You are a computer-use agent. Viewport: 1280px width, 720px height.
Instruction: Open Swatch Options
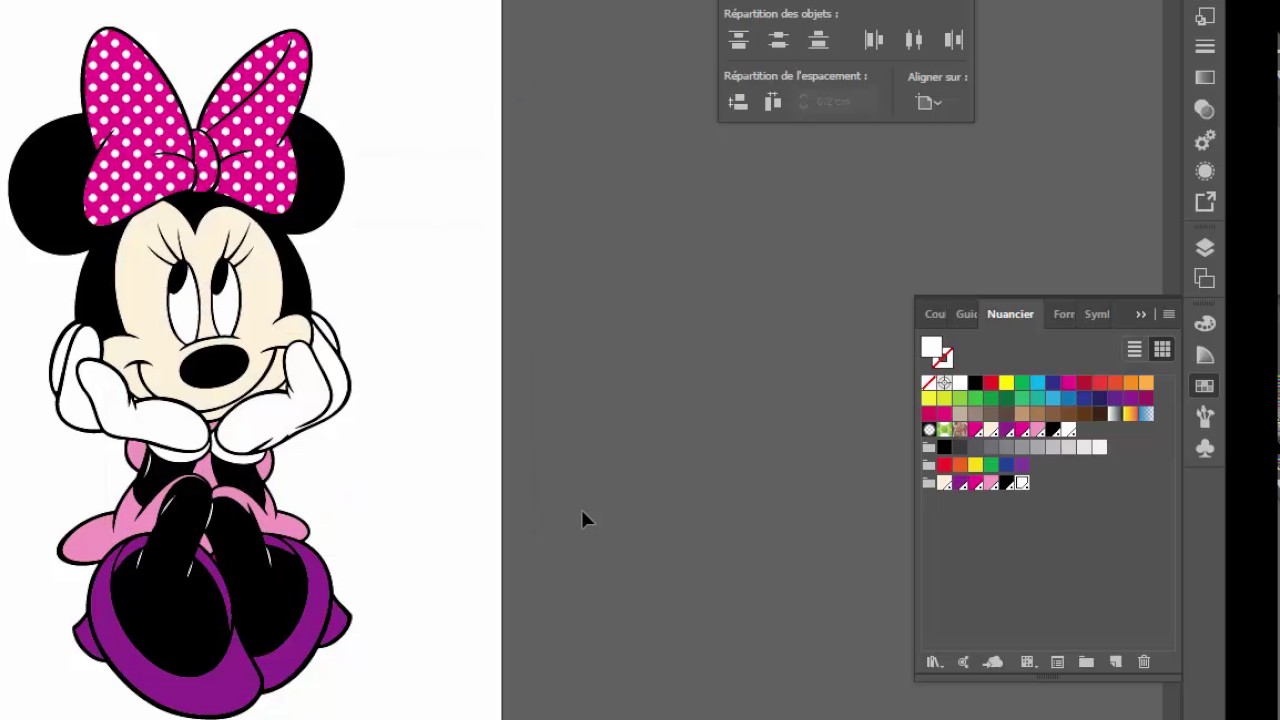click(x=1057, y=662)
